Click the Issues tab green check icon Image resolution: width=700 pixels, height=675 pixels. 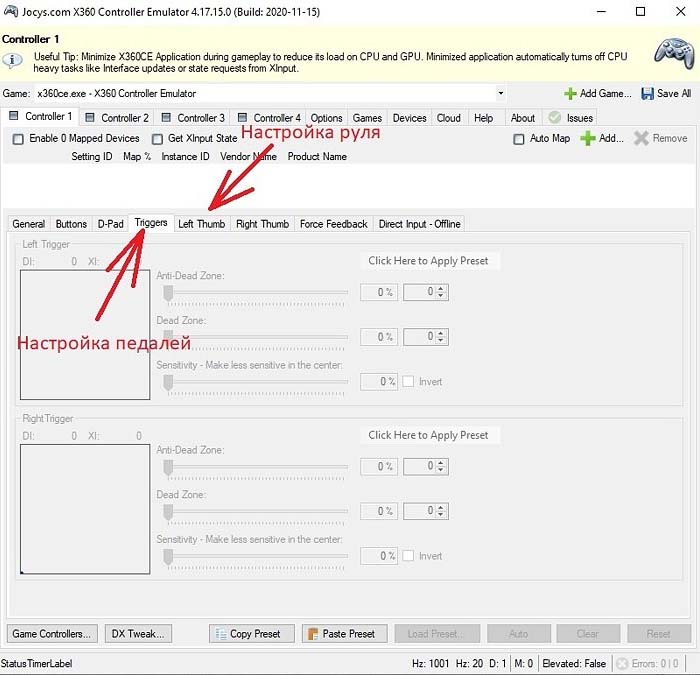pyautogui.click(x=554, y=118)
